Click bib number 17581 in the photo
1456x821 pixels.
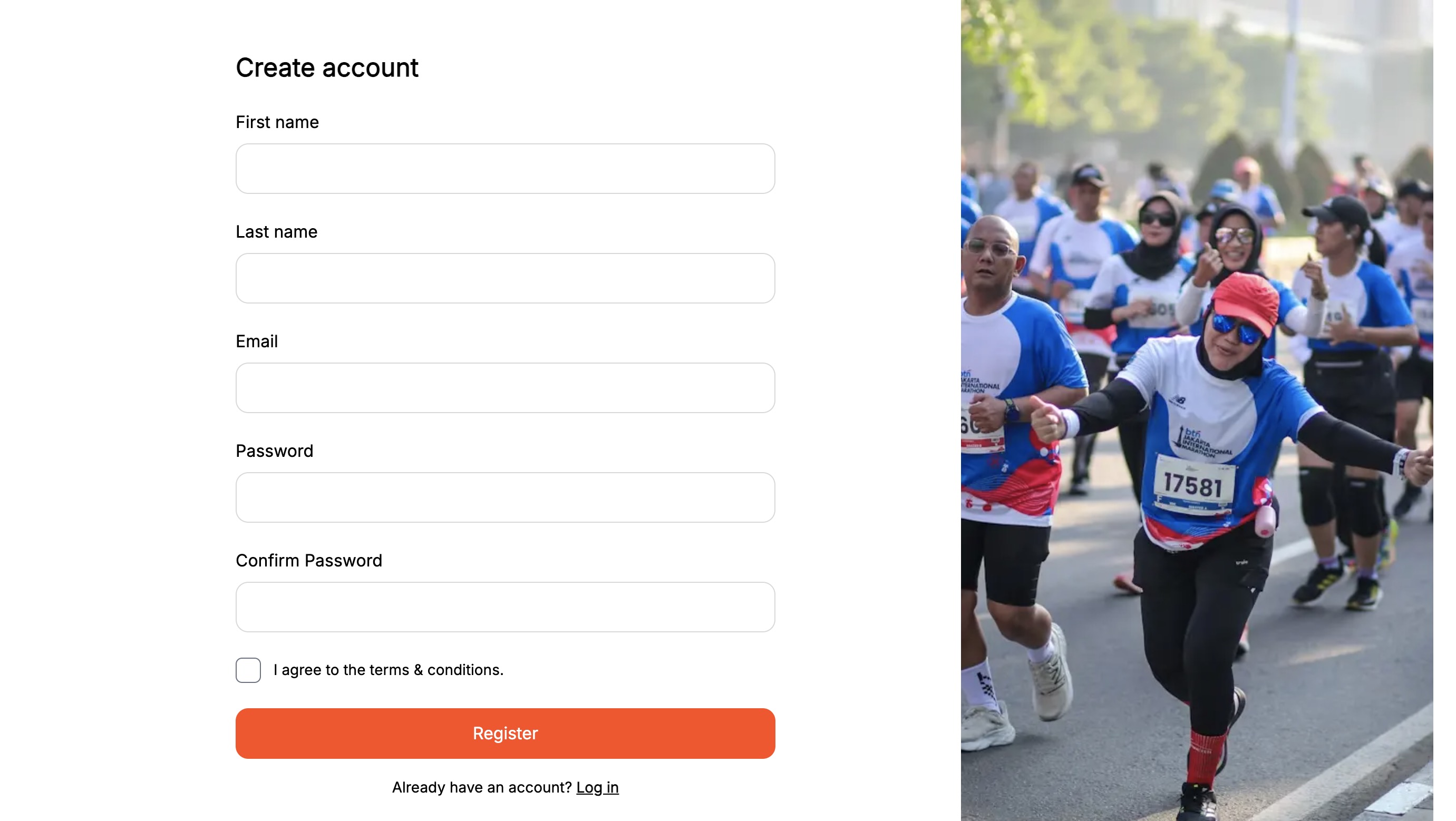click(x=1193, y=485)
